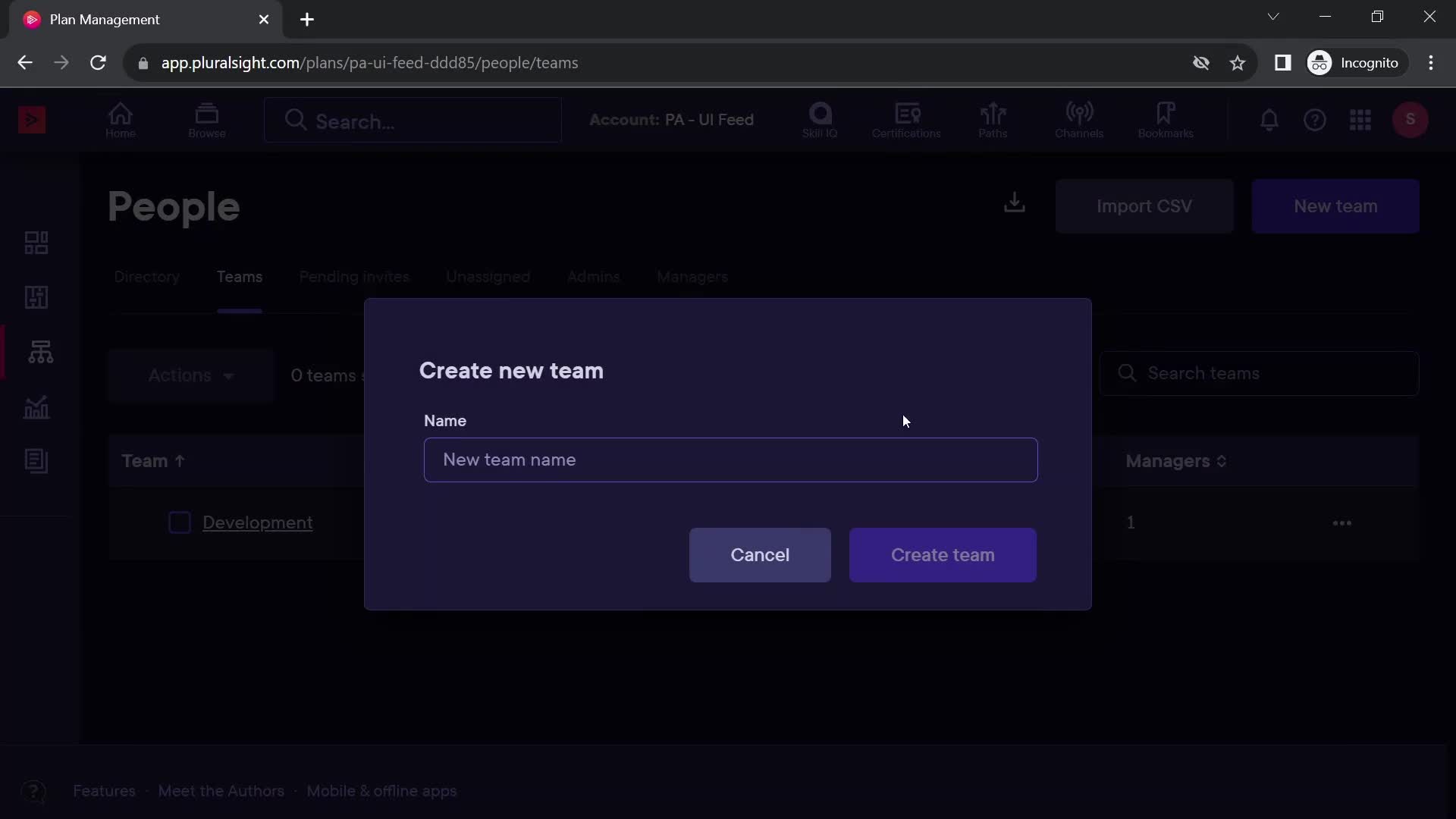Open the Channels panel

[x=1079, y=118]
